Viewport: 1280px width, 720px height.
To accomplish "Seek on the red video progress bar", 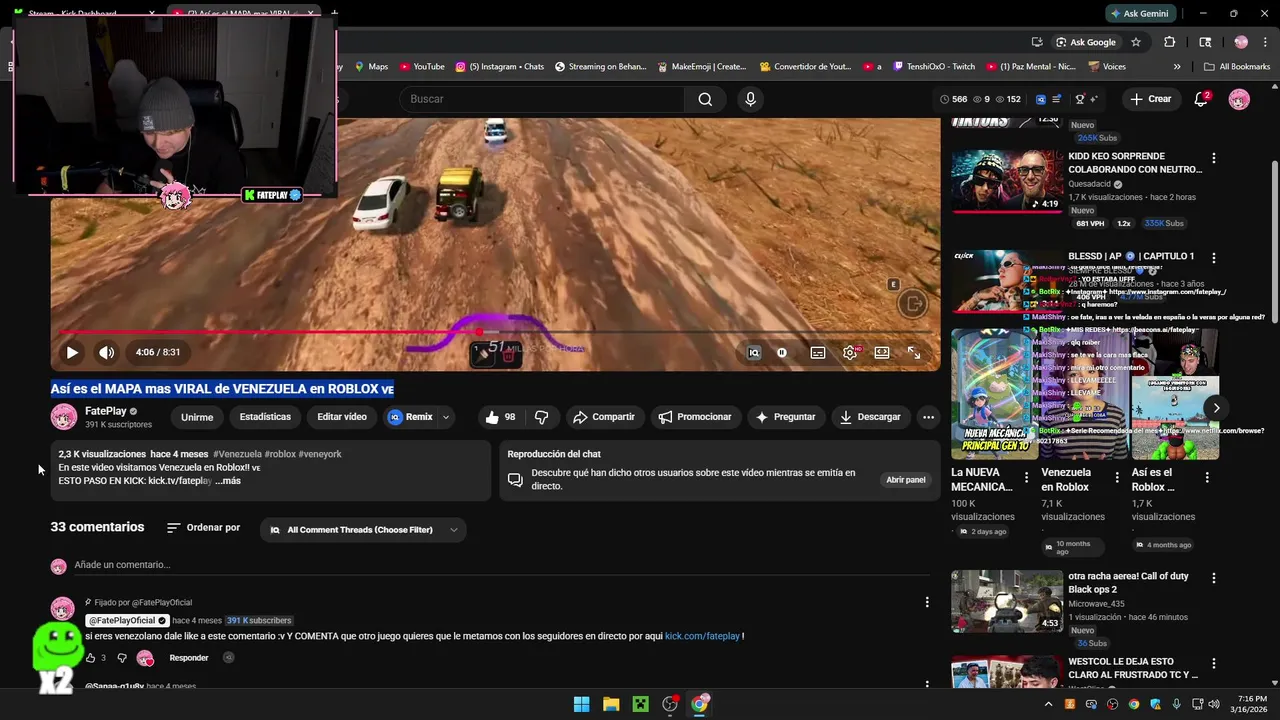I will tap(495, 332).
